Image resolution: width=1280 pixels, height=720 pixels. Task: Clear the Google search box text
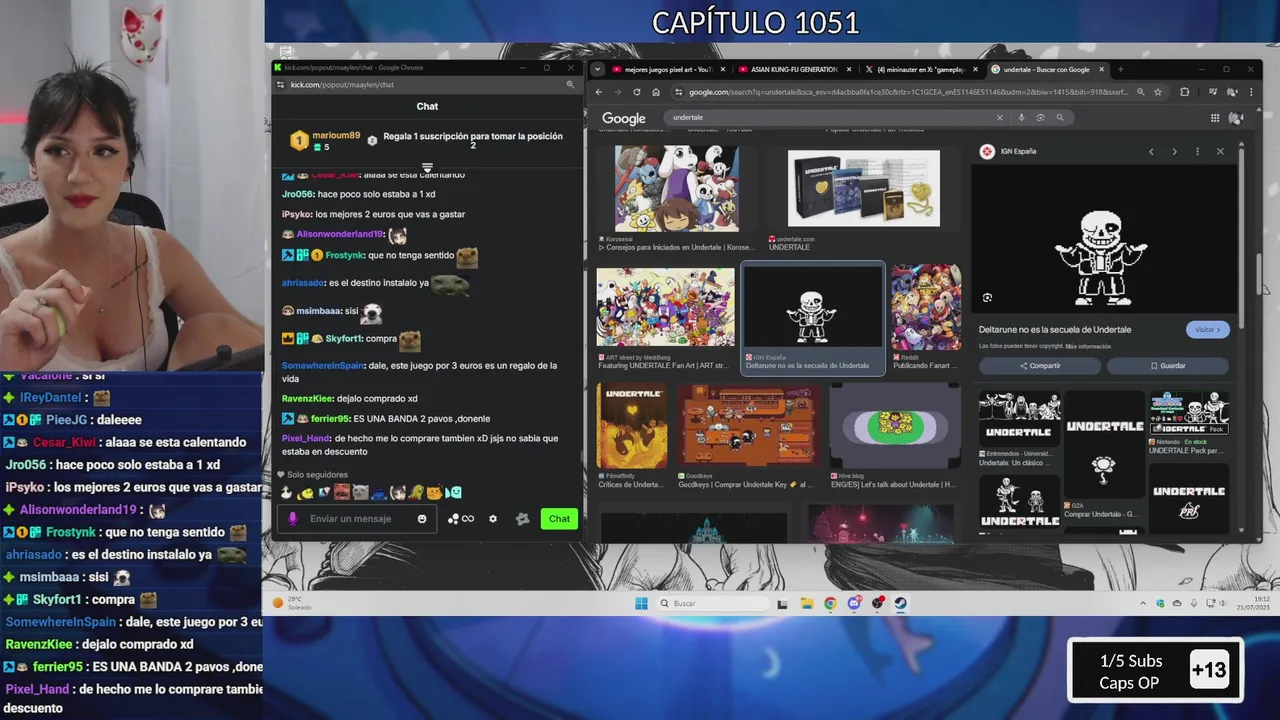click(999, 117)
